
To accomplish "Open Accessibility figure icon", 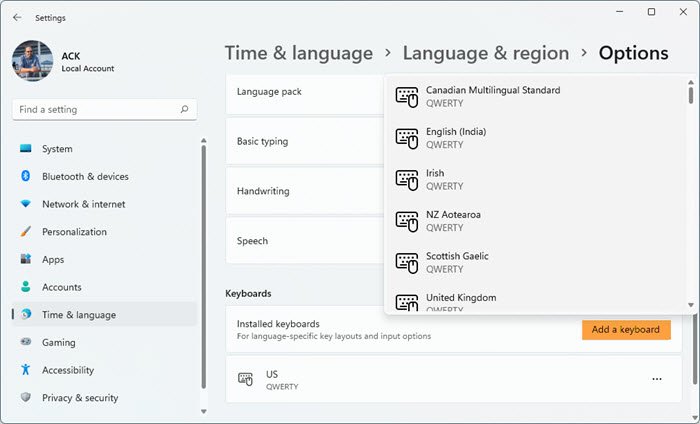I will pyautogui.click(x=25, y=370).
